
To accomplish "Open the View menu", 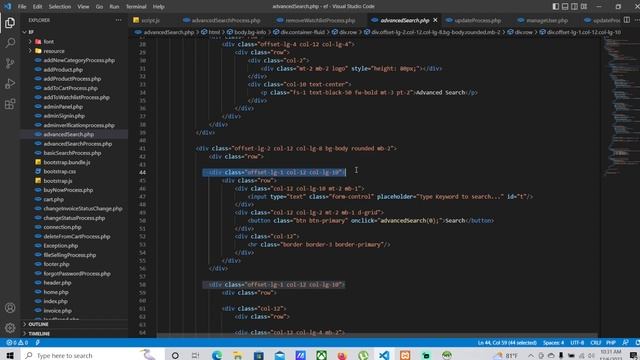I will (83, 7).
